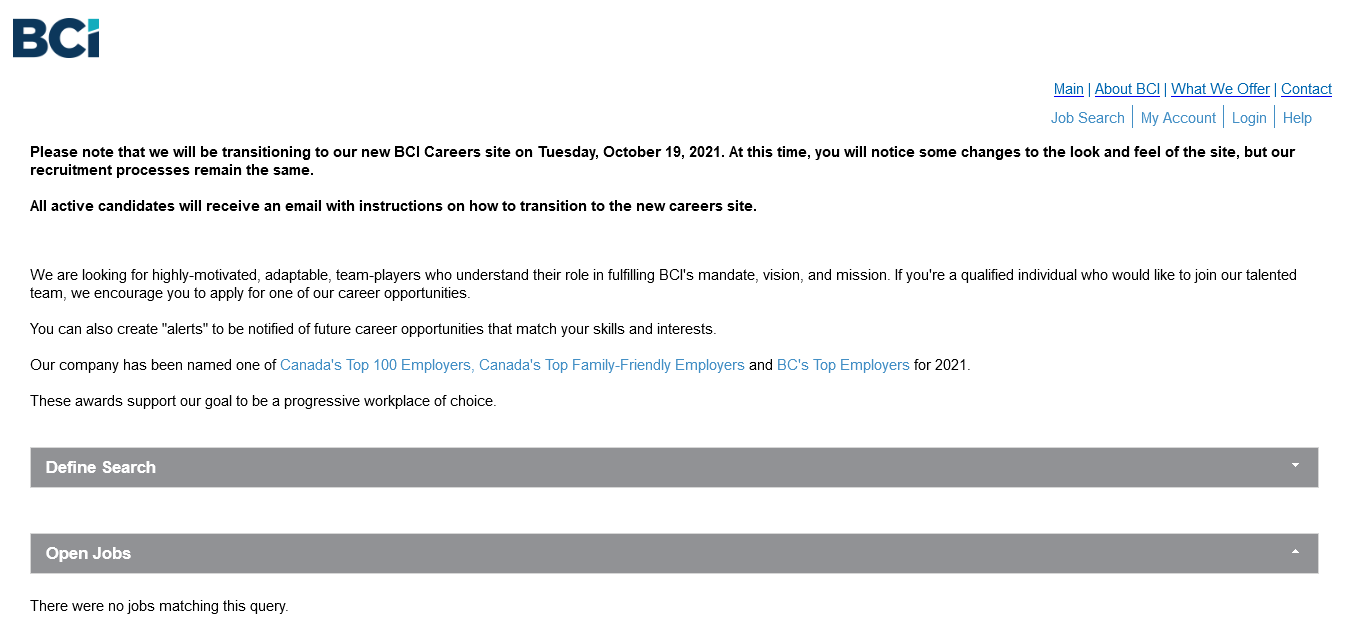Open Canada's Top 100 Employers link
The width and height of the screenshot is (1366, 643).
(375, 365)
